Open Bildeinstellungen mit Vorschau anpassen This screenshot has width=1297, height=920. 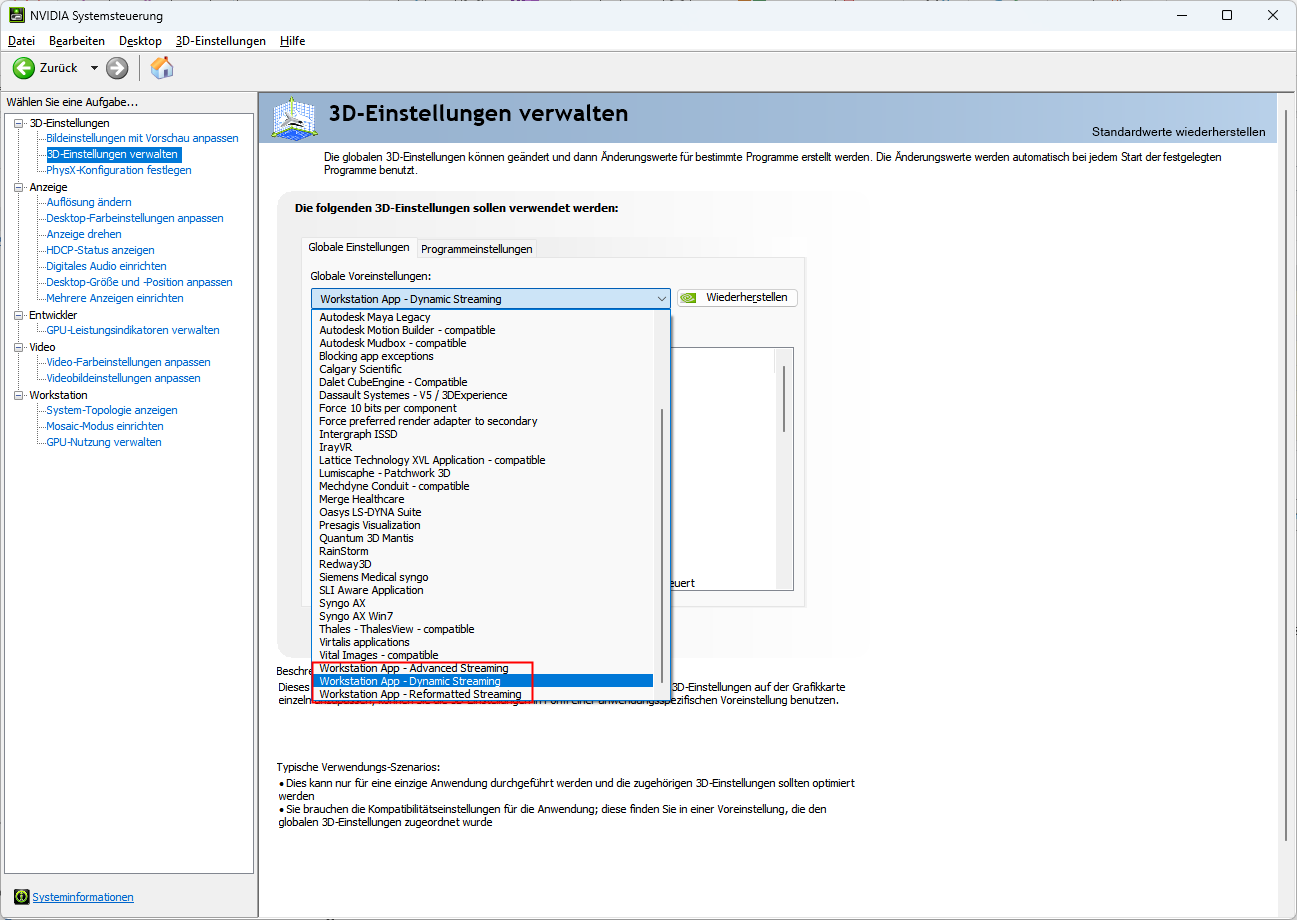coord(143,138)
